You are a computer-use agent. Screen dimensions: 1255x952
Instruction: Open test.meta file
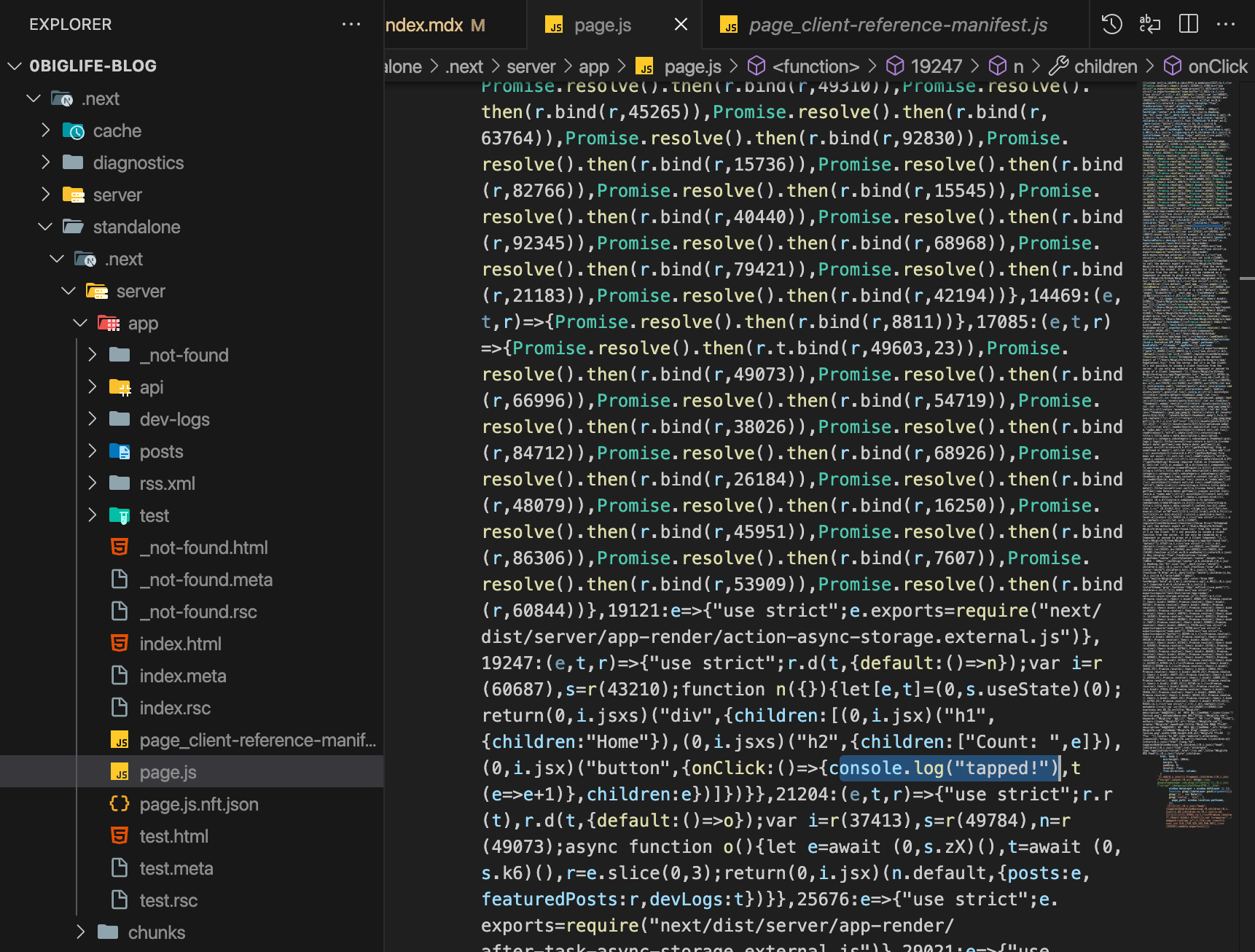tap(176, 868)
